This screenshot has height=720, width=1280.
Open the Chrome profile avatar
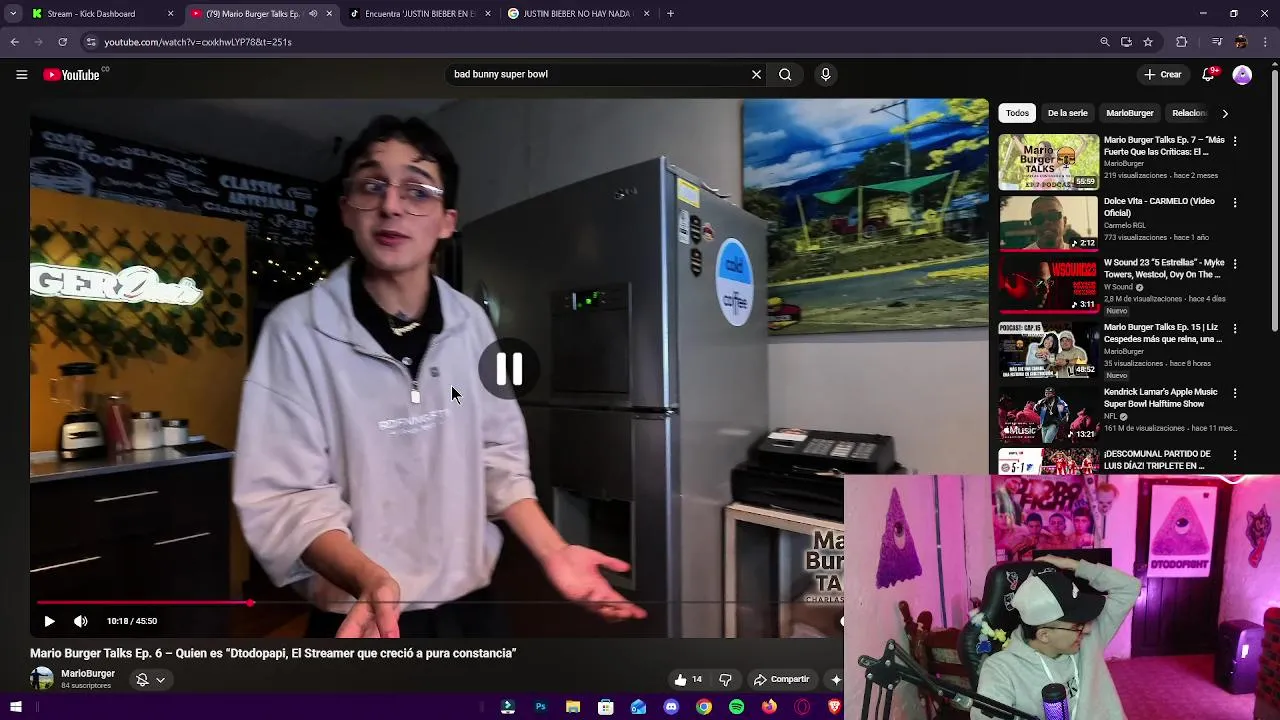pos(1241,42)
